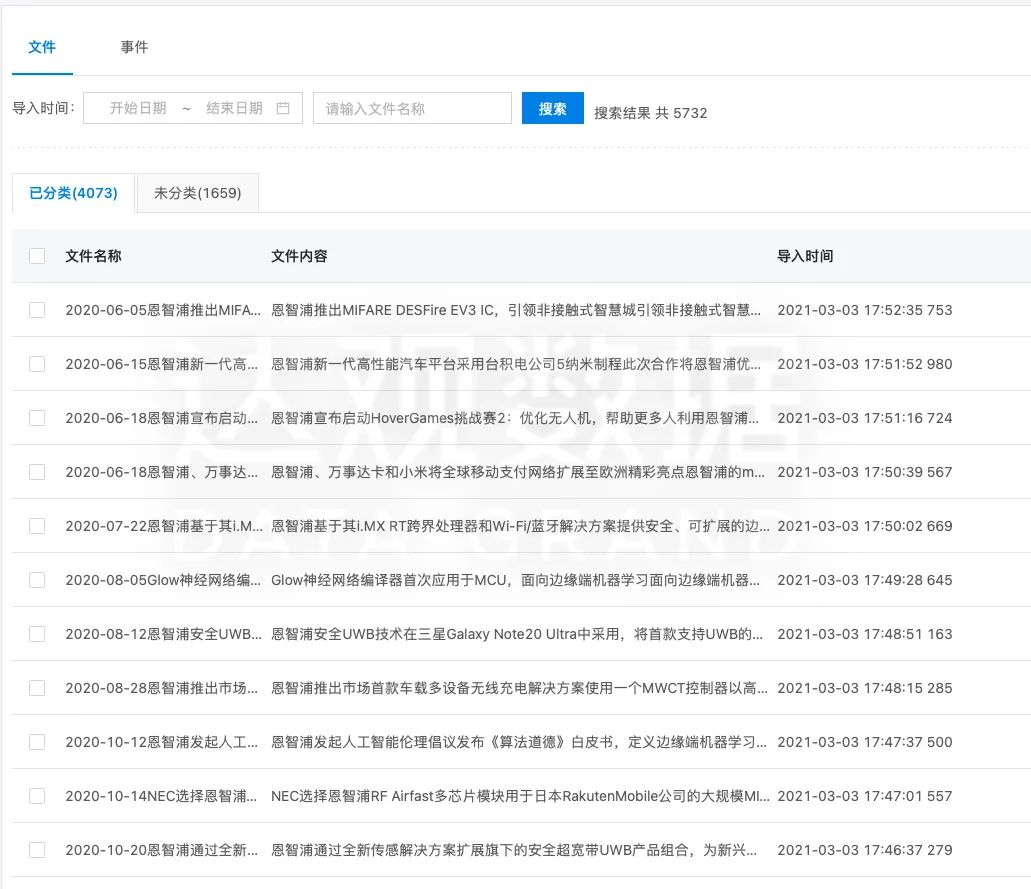Click the blue 搜索 button

552,107
